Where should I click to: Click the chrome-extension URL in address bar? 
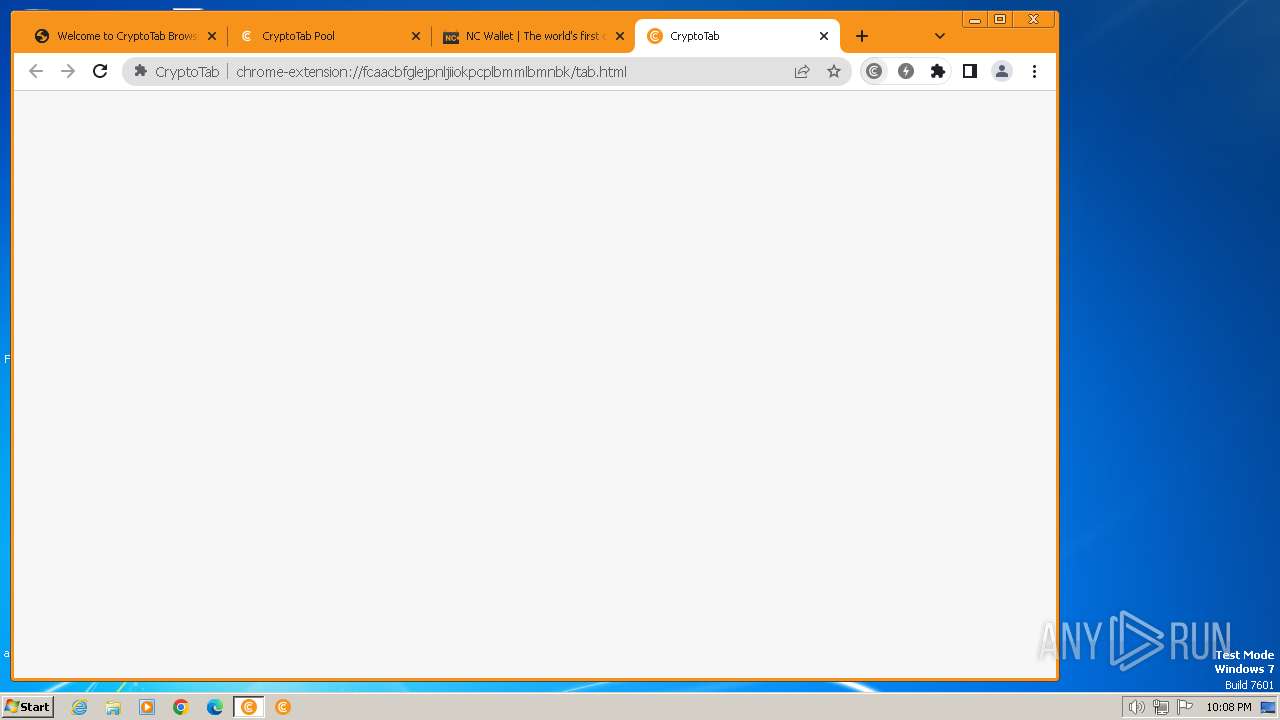point(431,72)
